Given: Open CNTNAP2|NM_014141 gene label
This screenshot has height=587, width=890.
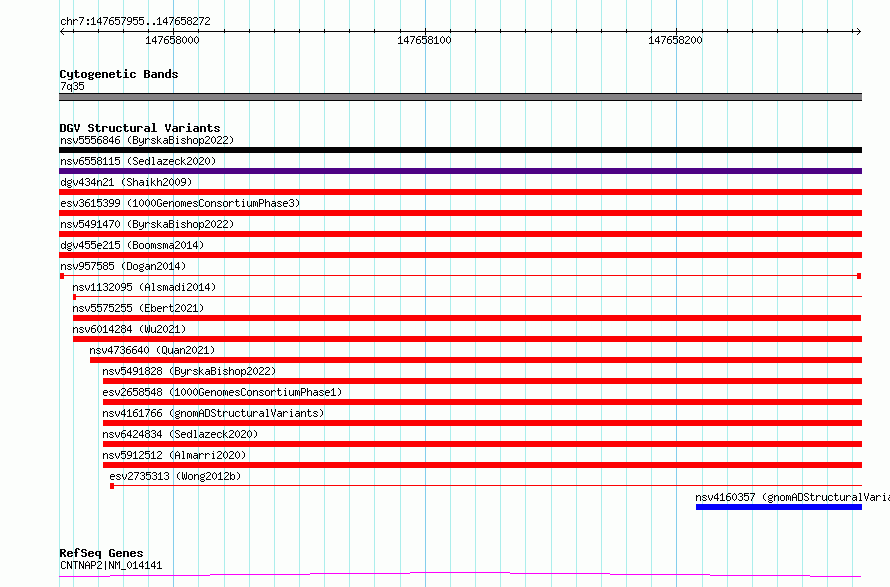Looking at the screenshot, I should 111,565.
